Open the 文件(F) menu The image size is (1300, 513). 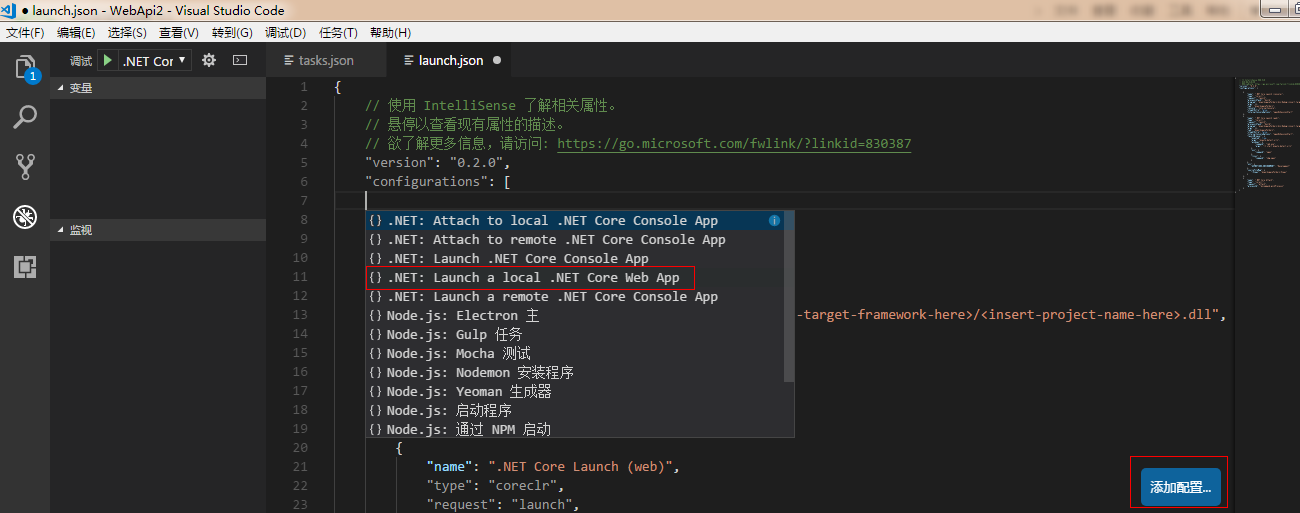[25, 33]
